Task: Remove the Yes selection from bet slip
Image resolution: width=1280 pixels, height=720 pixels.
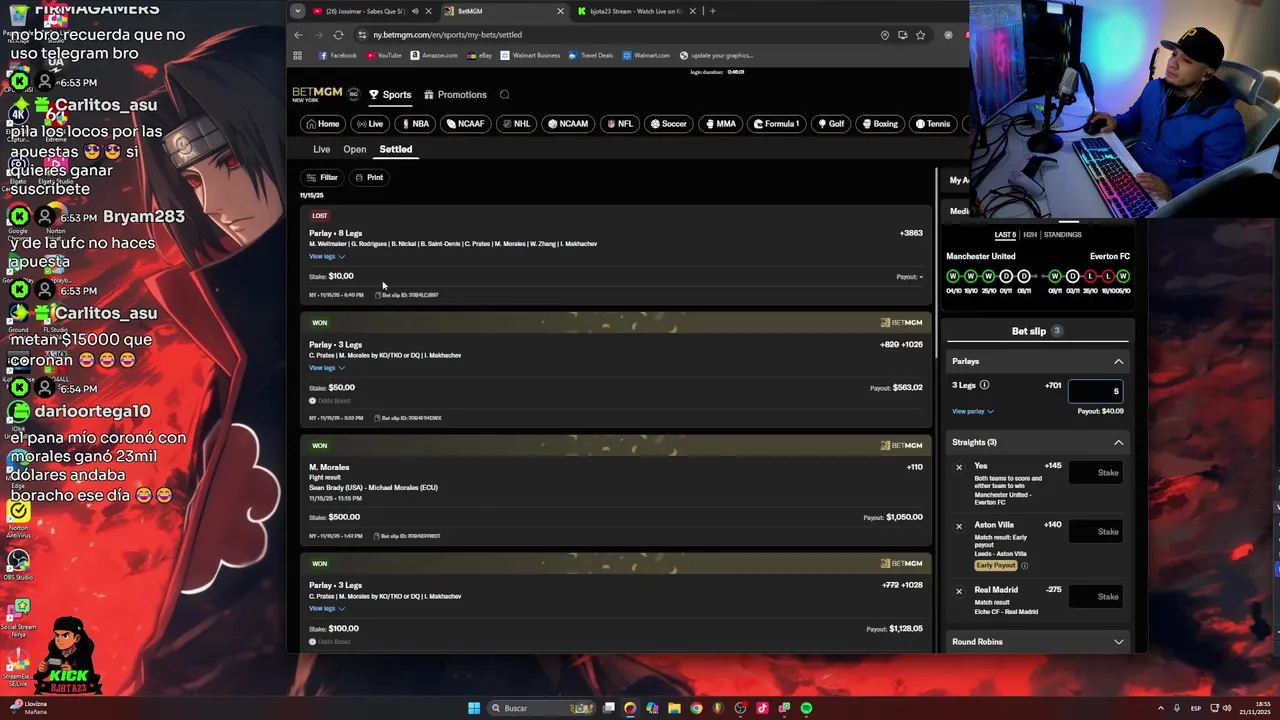Action: click(x=958, y=467)
